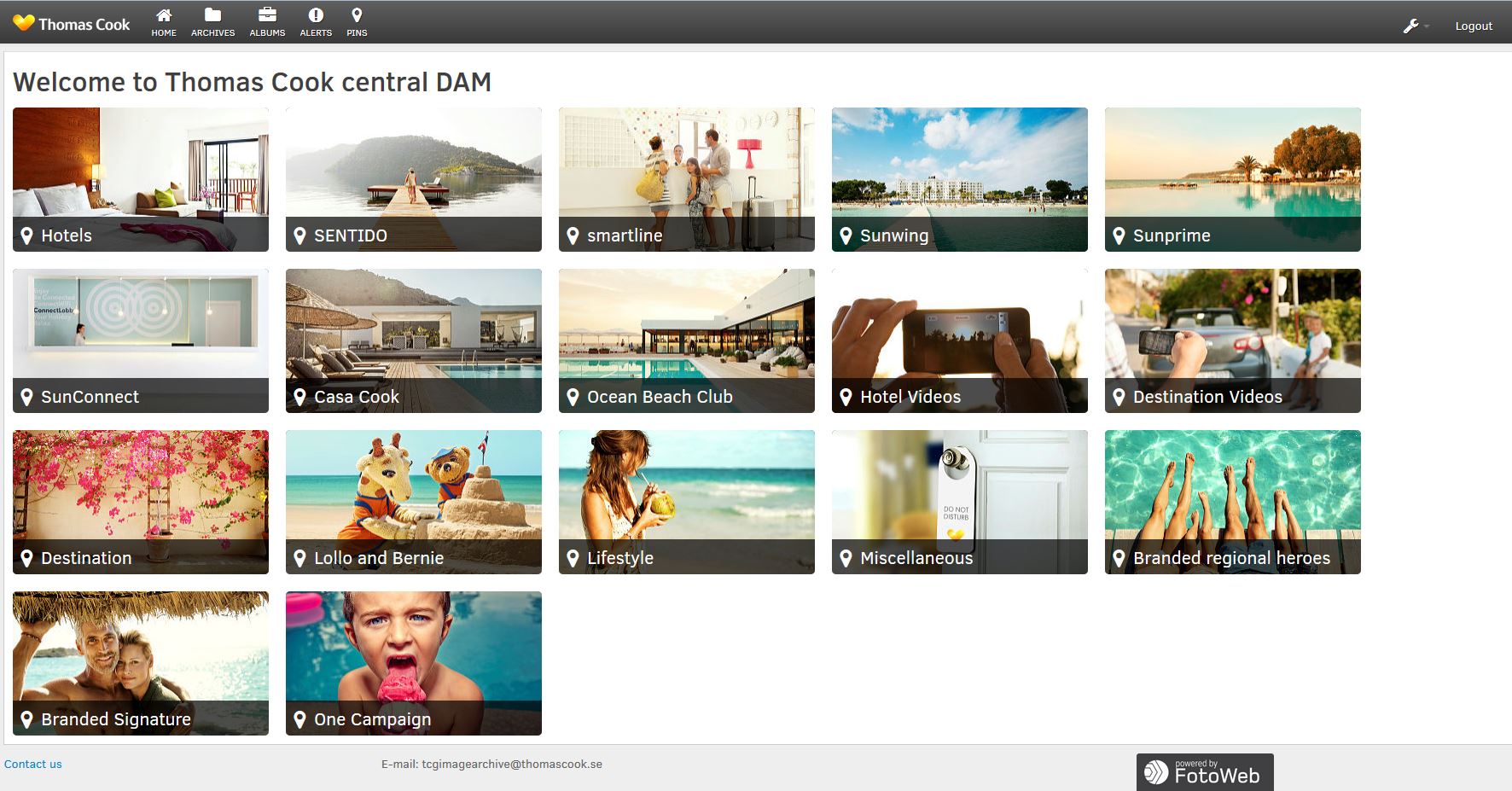Expand the wrench tools dropdown
Image resolution: width=1512 pixels, height=791 pixels.
coord(1416,26)
